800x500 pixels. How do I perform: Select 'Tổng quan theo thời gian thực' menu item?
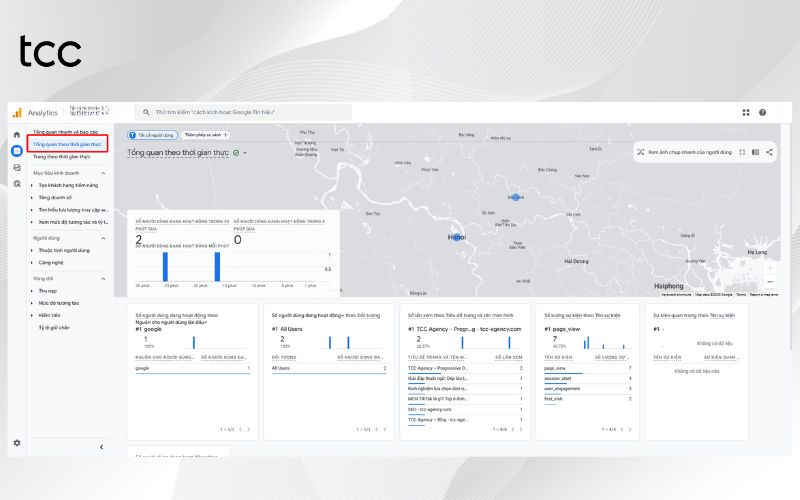tap(67, 144)
